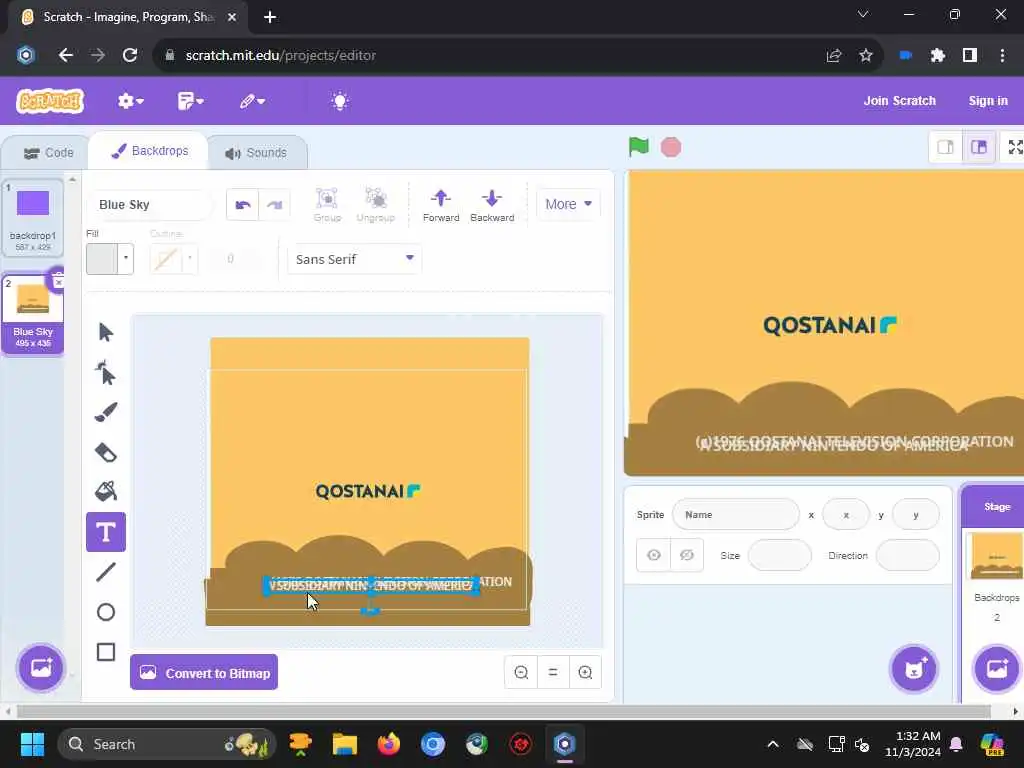Reset the paint canvas zoom

tap(552, 672)
